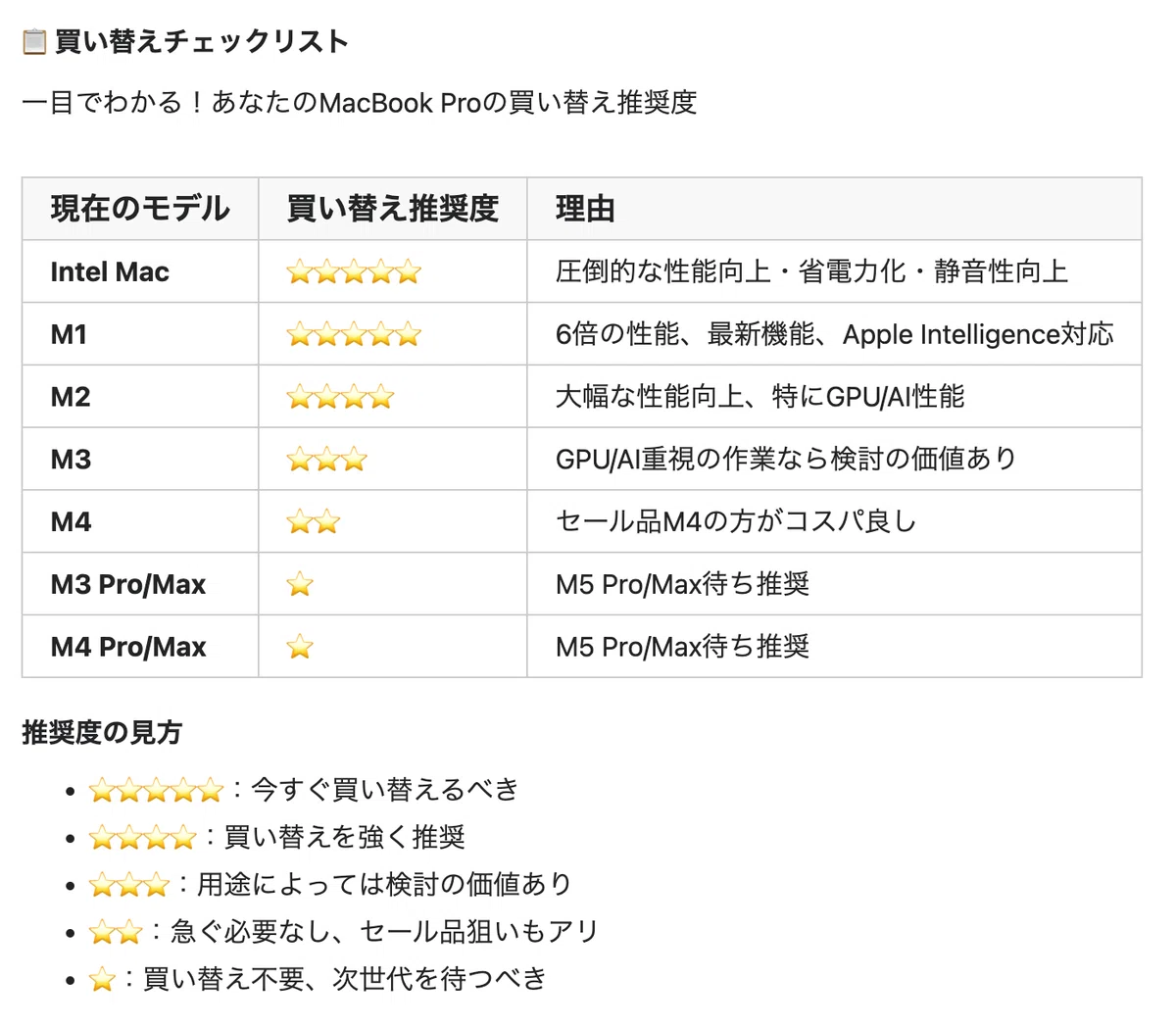Click the five-star rating in M1 row

coord(354,334)
